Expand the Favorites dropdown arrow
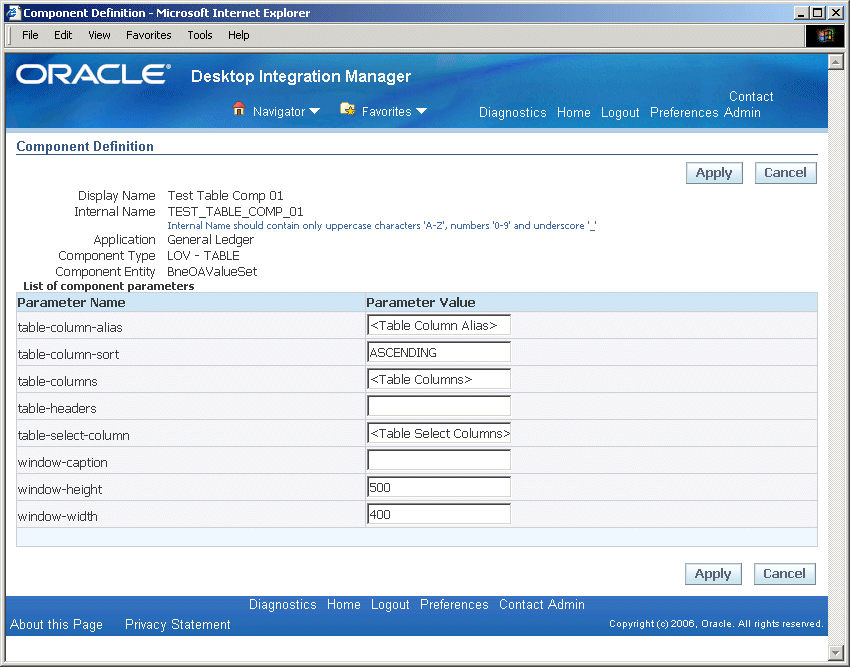This screenshot has width=850, height=667. [x=421, y=111]
